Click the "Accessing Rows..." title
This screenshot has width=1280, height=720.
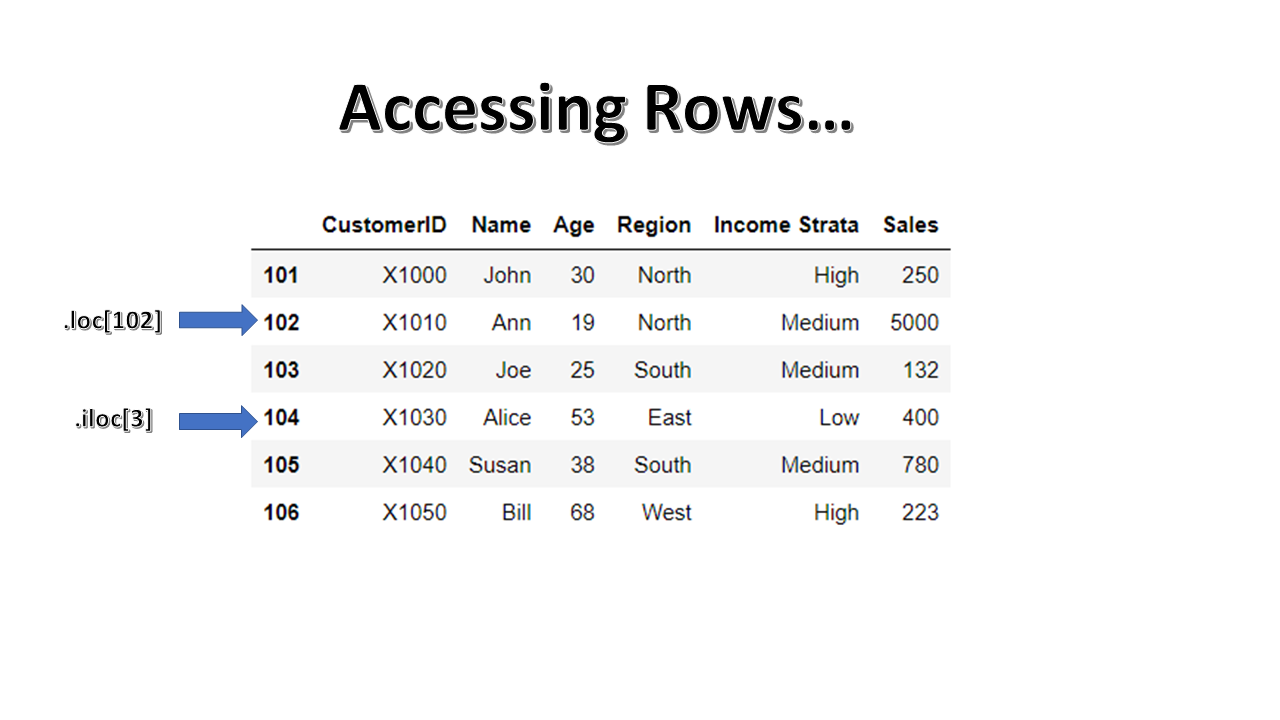596,108
